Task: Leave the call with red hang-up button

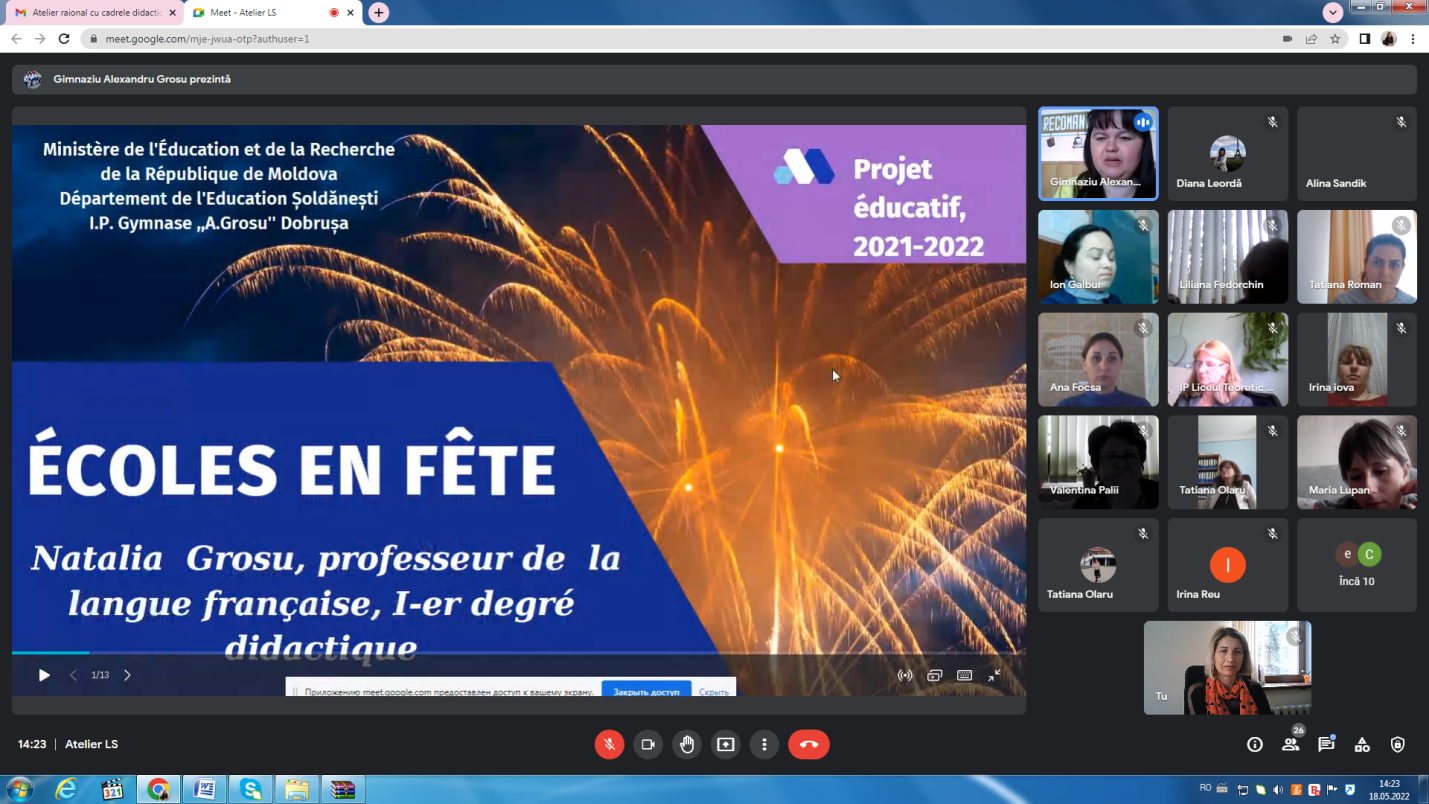Action: [x=809, y=744]
